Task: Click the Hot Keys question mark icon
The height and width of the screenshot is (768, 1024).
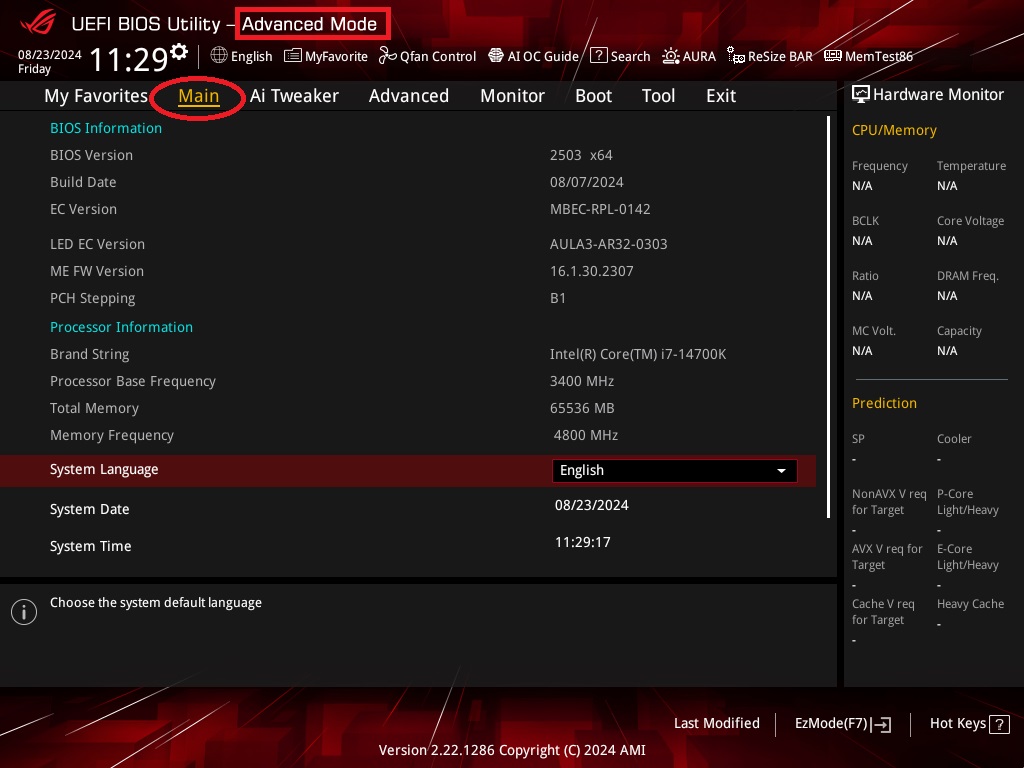Action: click(x=999, y=724)
